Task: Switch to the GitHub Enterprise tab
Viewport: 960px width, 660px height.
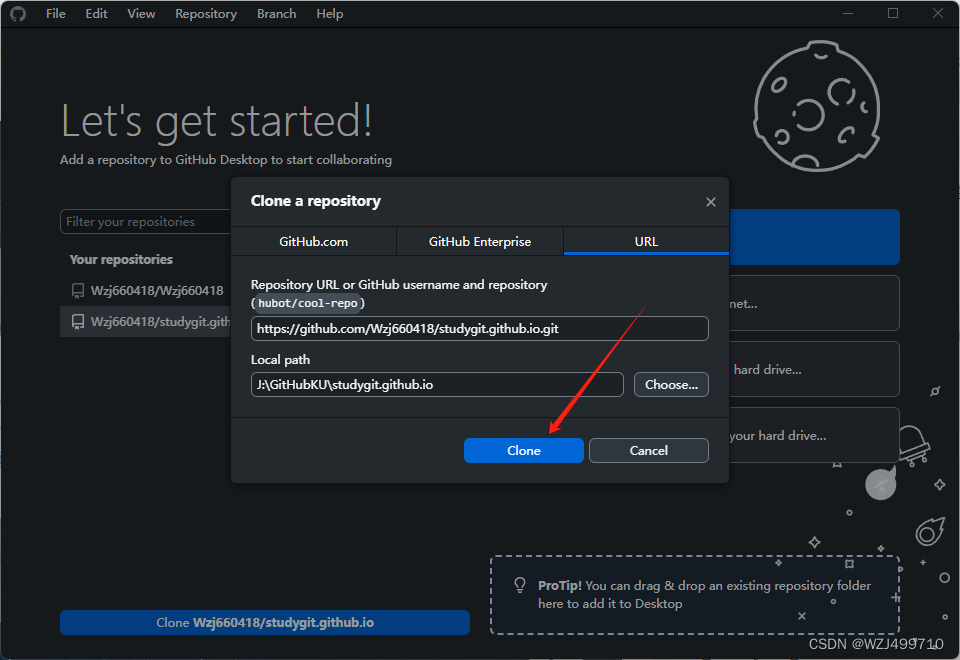Action: click(x=479, y=241)
